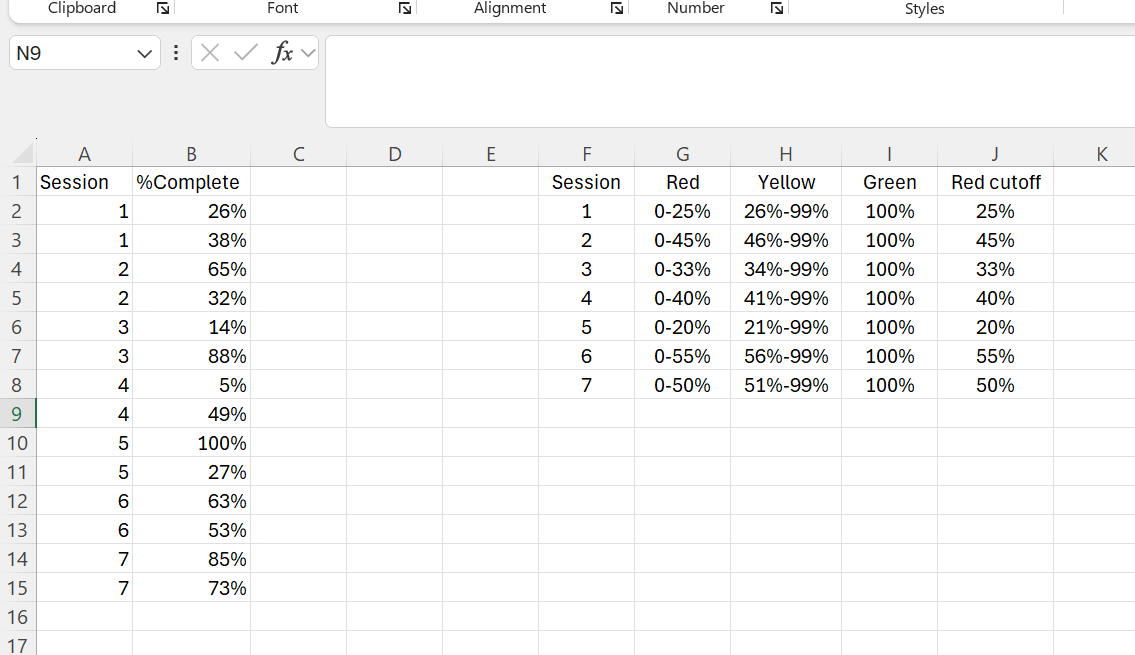Click the %Complete heading cell

191,182
